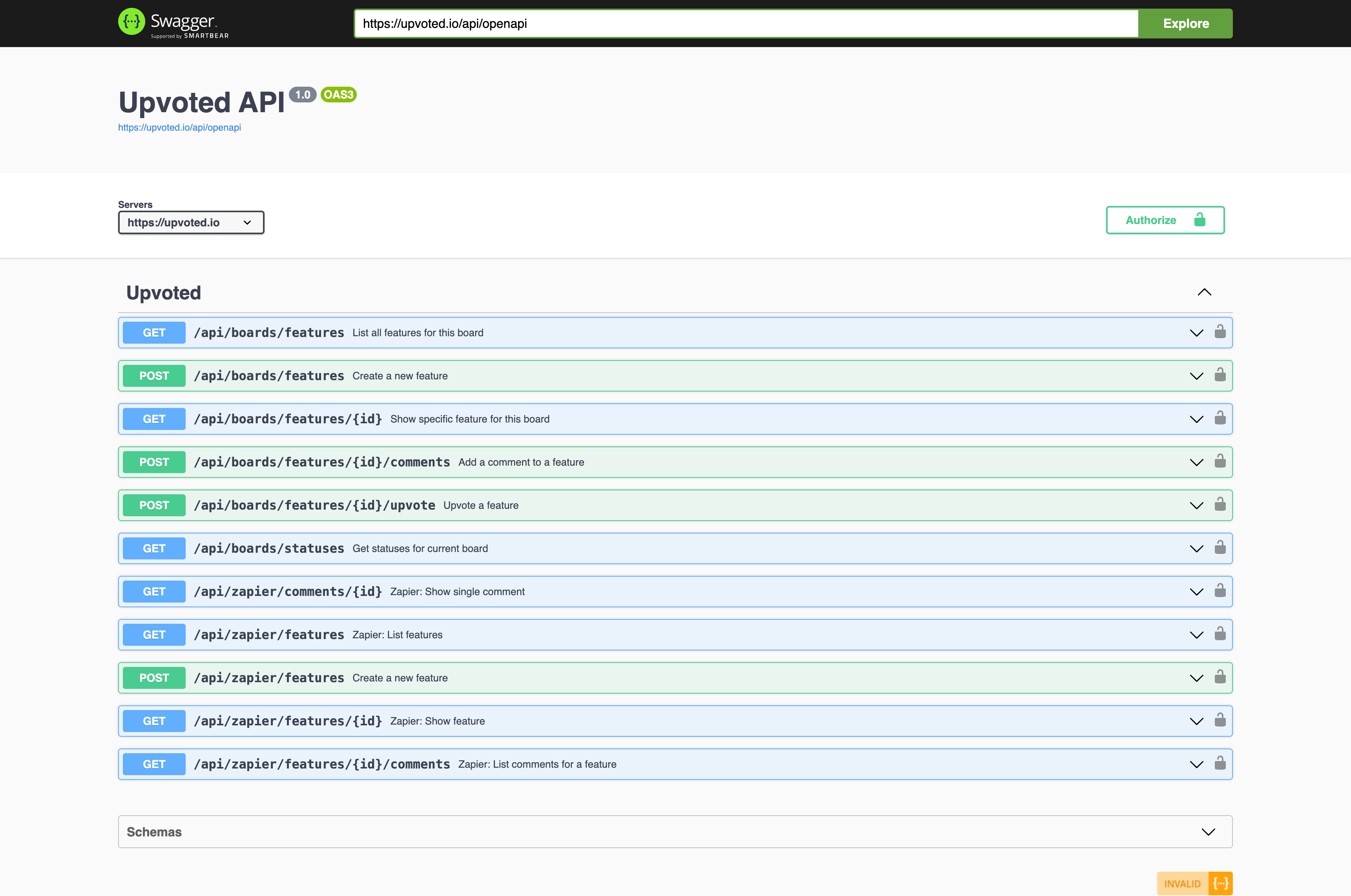
Task: Click lock icon on Zapier: Show feature row
Action: pyautogui.click(x=1220, y=720)
